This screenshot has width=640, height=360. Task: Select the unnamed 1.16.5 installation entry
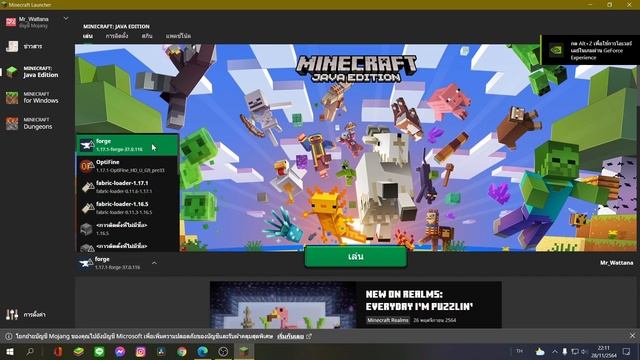click(127, 229)
